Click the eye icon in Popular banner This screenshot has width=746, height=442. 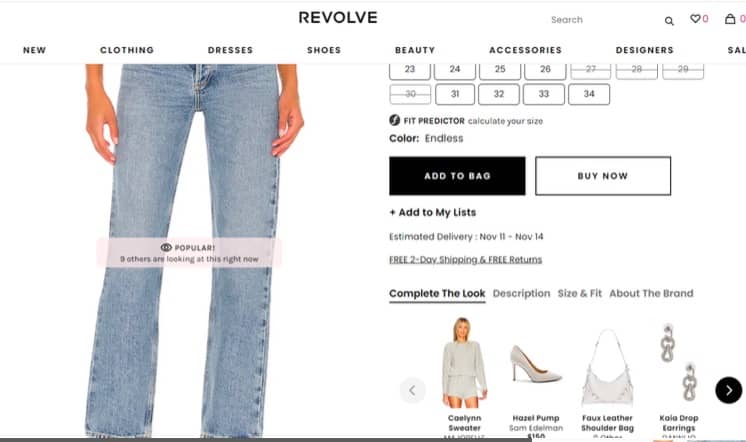[166, 247]
